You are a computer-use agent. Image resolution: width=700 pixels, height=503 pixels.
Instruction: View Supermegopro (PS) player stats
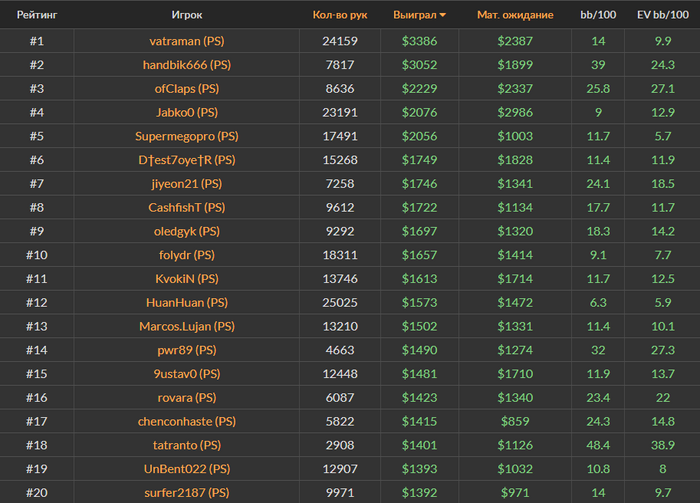coord(187,136)
